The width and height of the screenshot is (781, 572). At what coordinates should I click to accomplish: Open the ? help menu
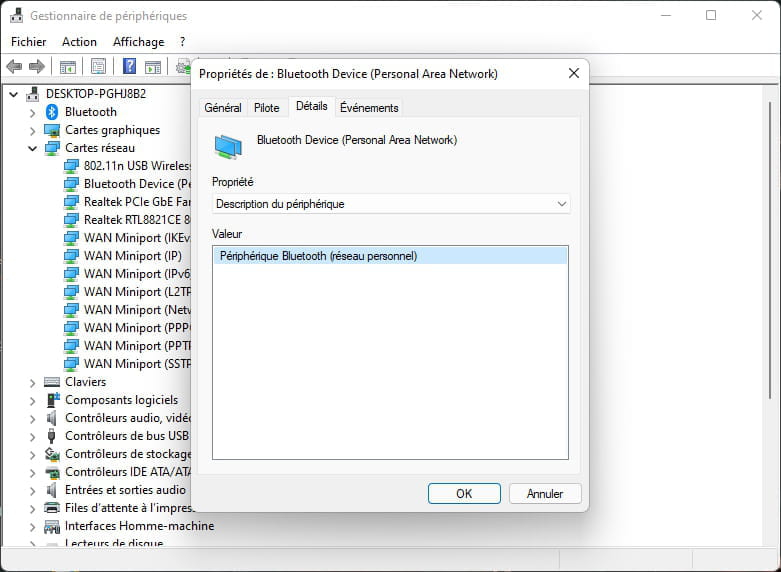pyautogui.click(x=182, y=41)
